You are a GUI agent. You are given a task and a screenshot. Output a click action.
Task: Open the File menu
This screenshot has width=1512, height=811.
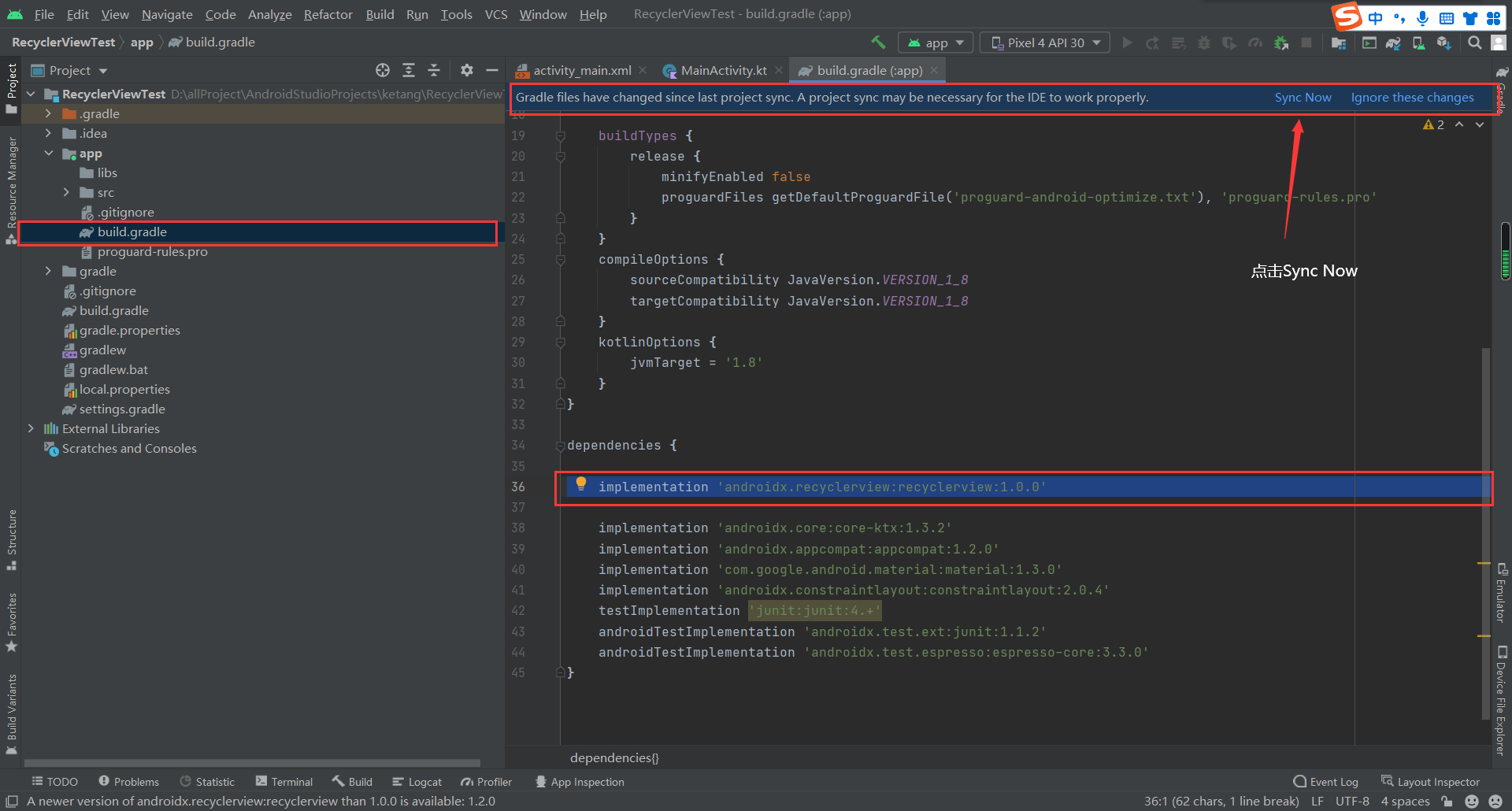pyautogui.click(x=44, y=14)
